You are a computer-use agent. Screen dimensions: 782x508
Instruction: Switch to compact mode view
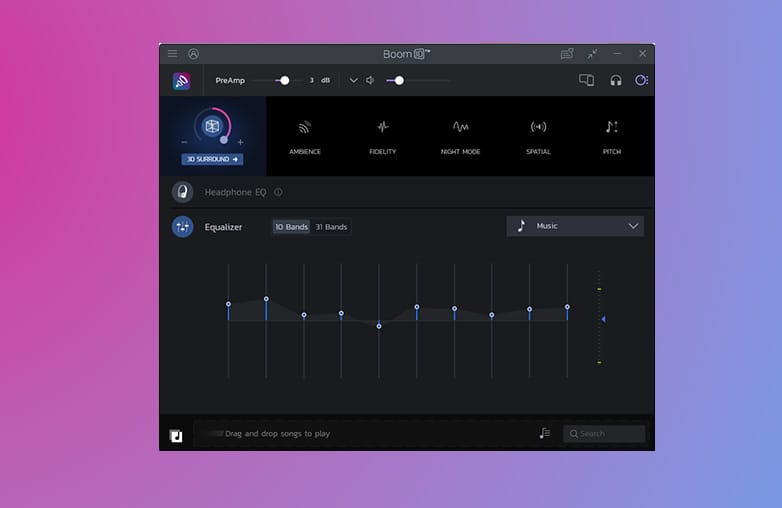coord(592,54)
